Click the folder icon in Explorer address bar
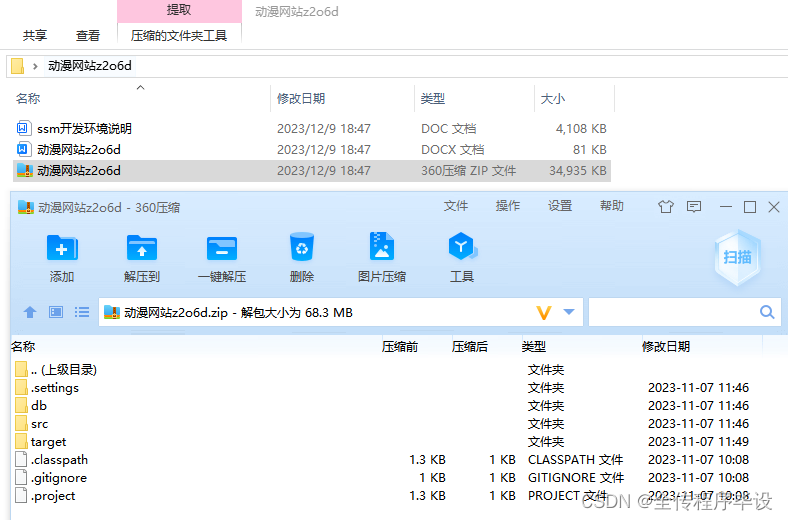This screenshot has width=788, height=520. [x=18, y=66]
